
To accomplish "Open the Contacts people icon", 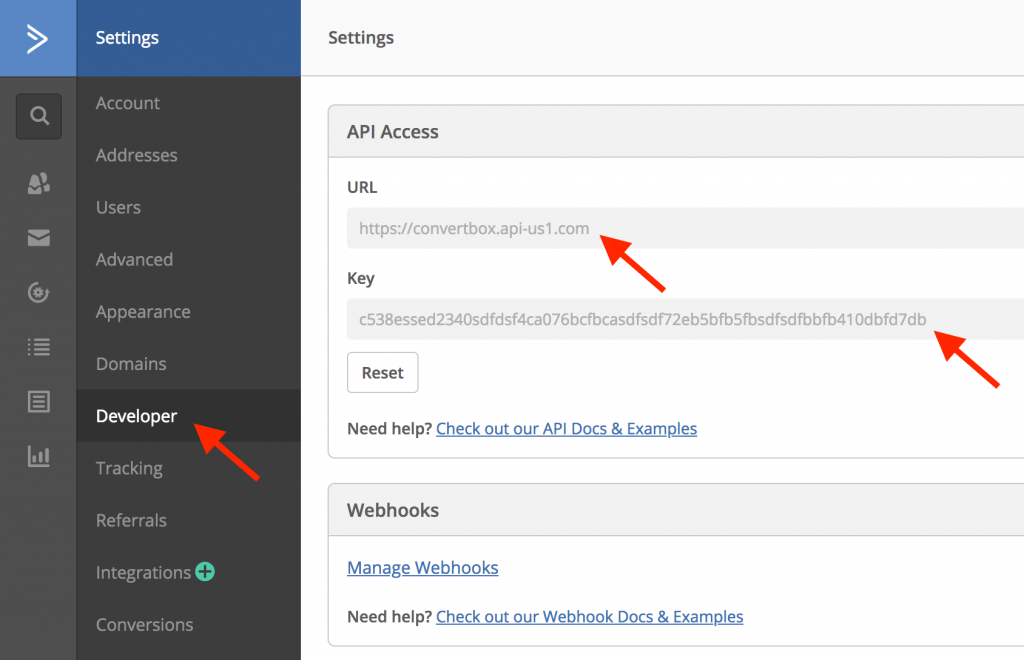I will (x=39, y=183).
